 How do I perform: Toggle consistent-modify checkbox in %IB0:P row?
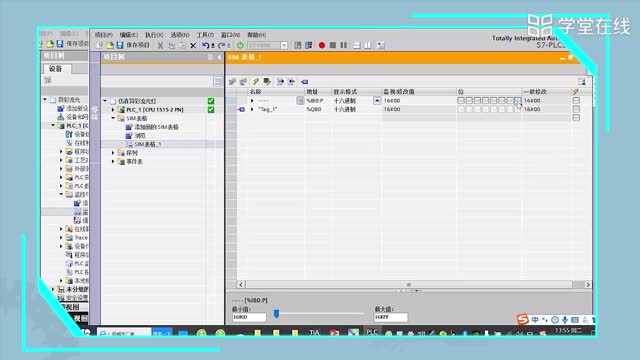point(576,100)
